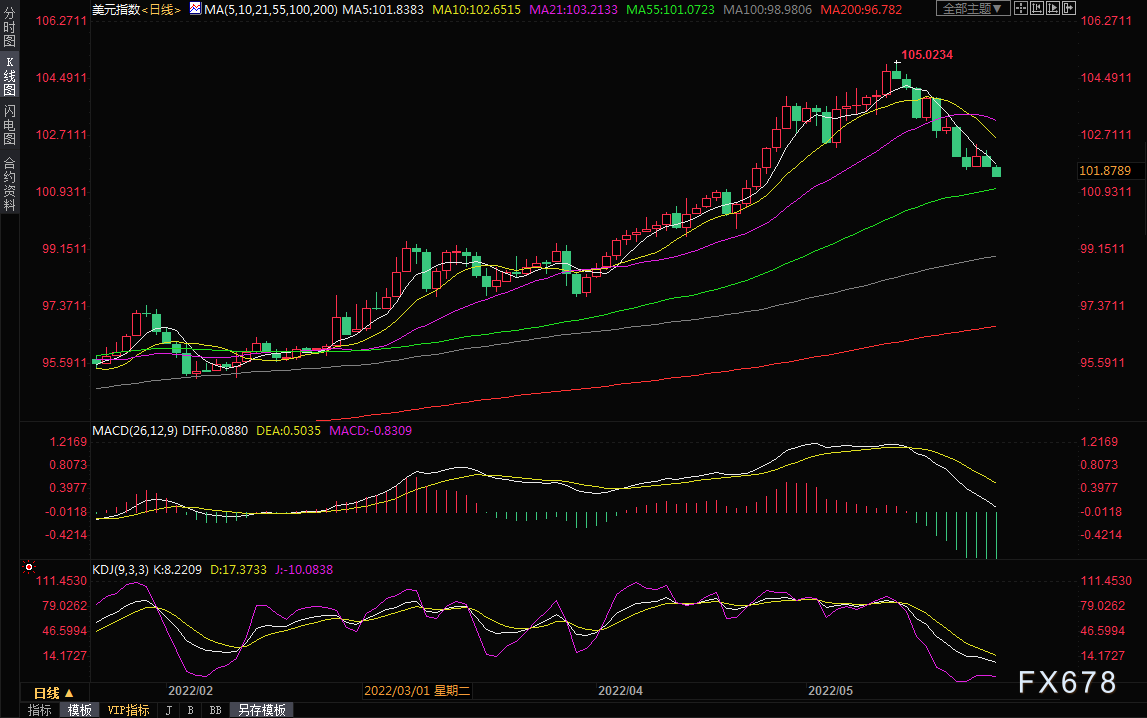Click the 105.0234 high price marker
This screenshot has width=1147, height=718.
pyautogui.click(x=927, y=55)
